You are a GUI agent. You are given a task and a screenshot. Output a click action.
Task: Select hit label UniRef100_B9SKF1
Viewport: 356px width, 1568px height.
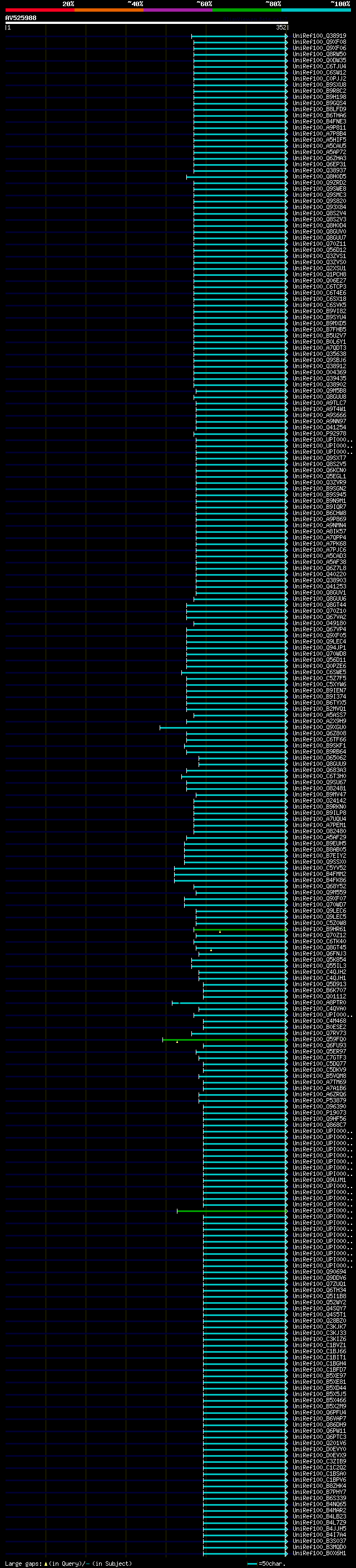(x=319, y=746)
